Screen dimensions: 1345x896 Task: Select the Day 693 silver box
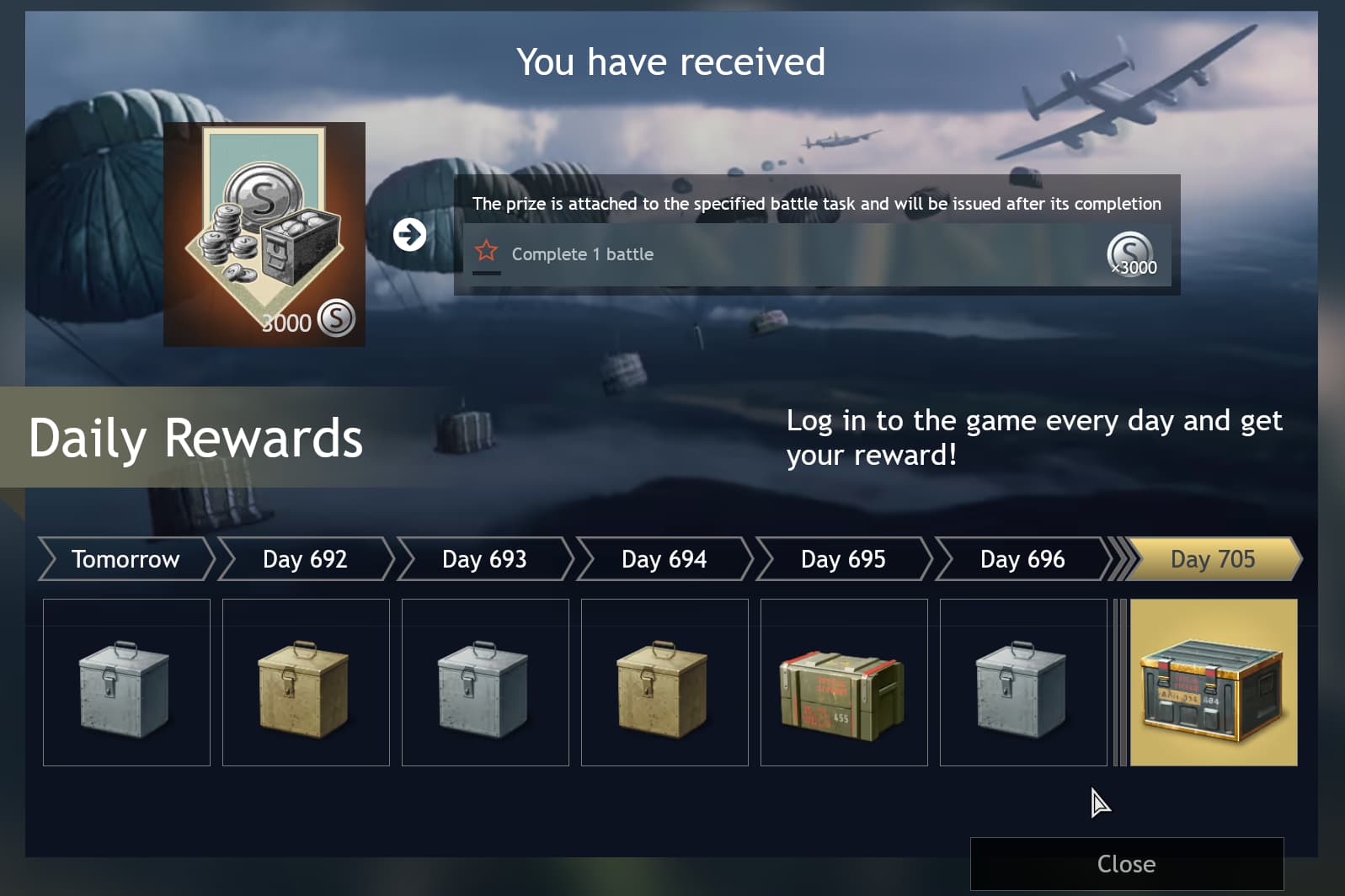click(x=485, y=682)
